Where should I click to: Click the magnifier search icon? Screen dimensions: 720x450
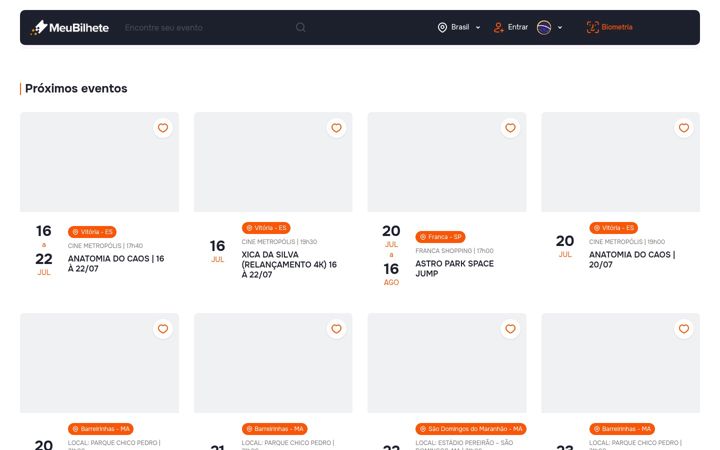coord(301,28)
